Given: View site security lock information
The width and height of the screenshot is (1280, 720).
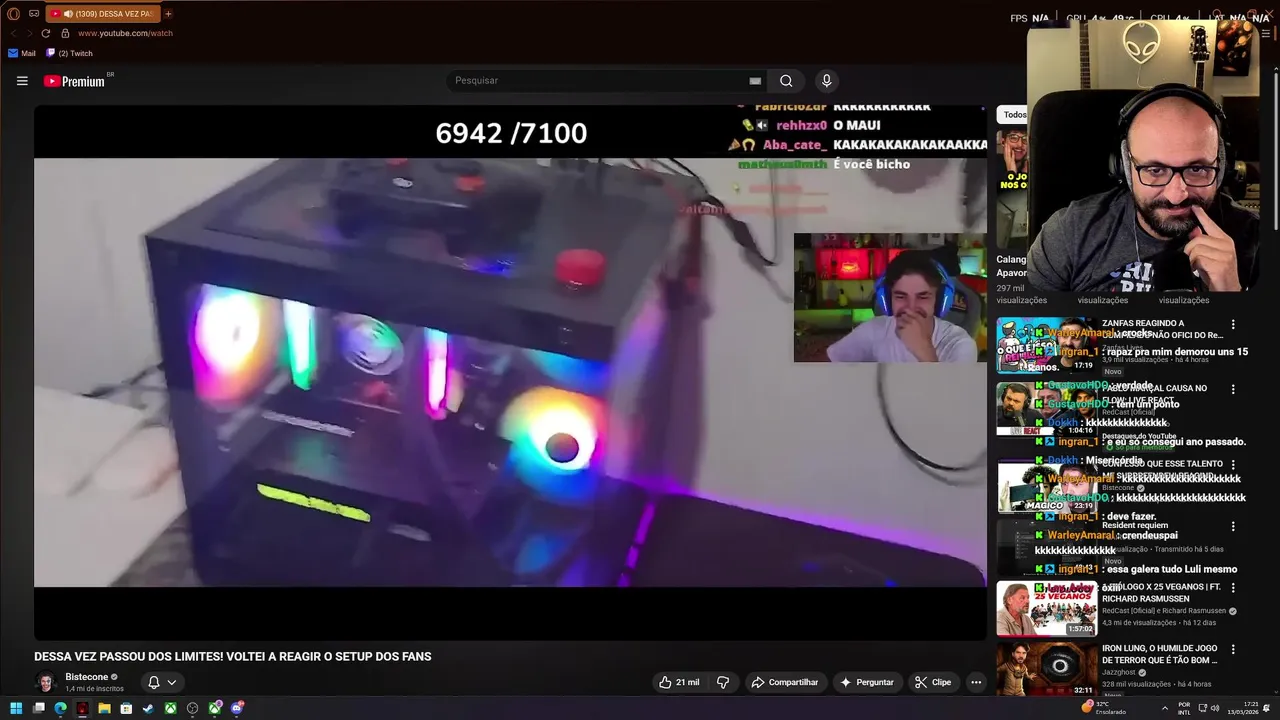Looking at the screenshot, I should [x=65, y=33].
